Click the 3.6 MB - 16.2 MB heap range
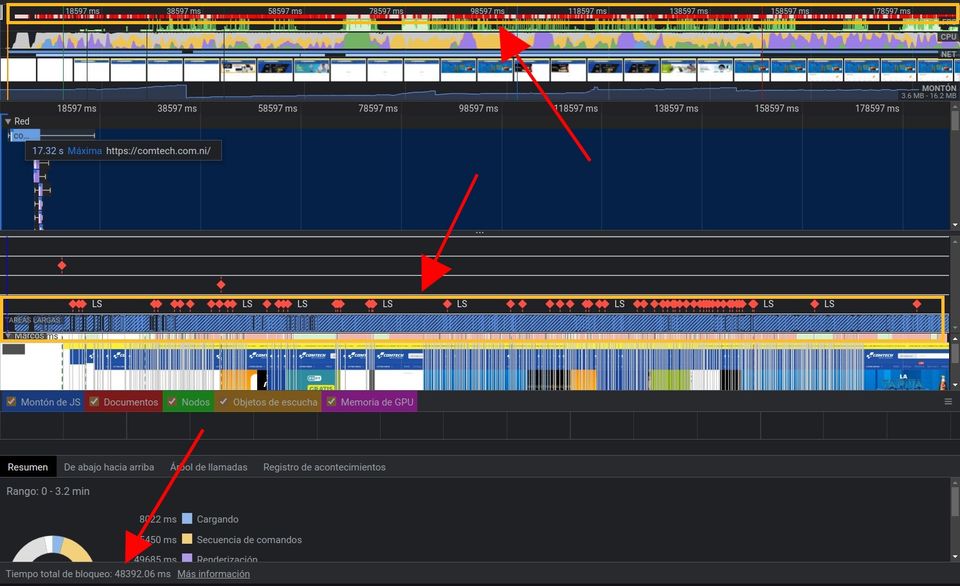Viewport: 960px width, 586px height. [928, 96]
